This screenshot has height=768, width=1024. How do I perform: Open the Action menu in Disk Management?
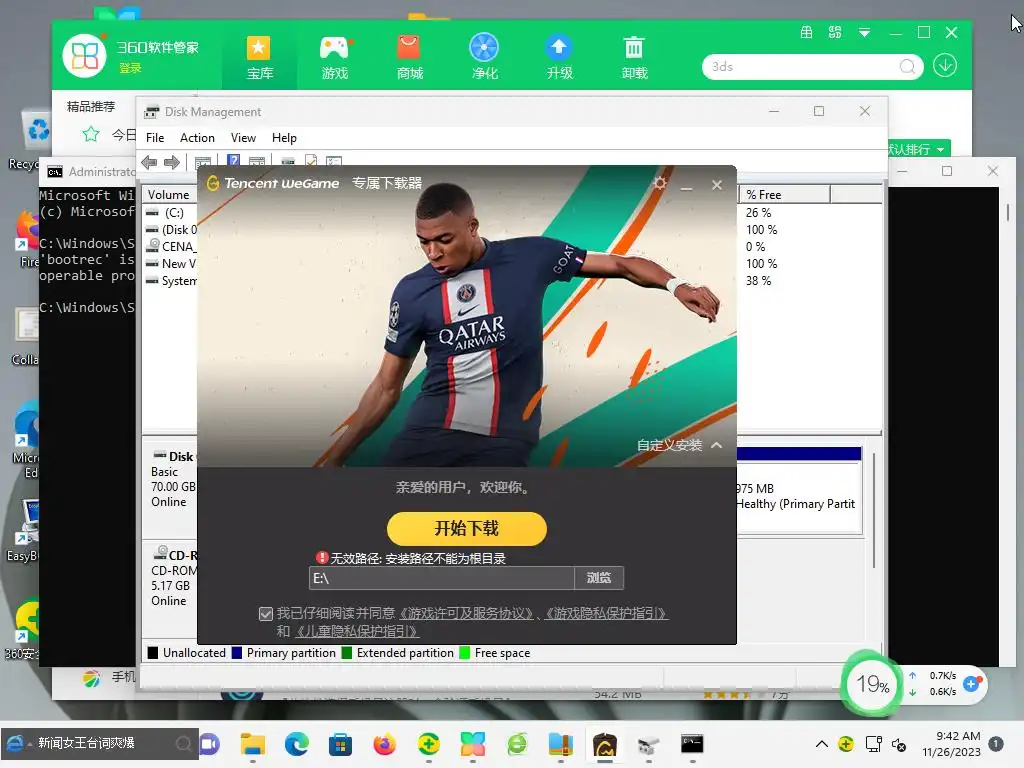197,138
